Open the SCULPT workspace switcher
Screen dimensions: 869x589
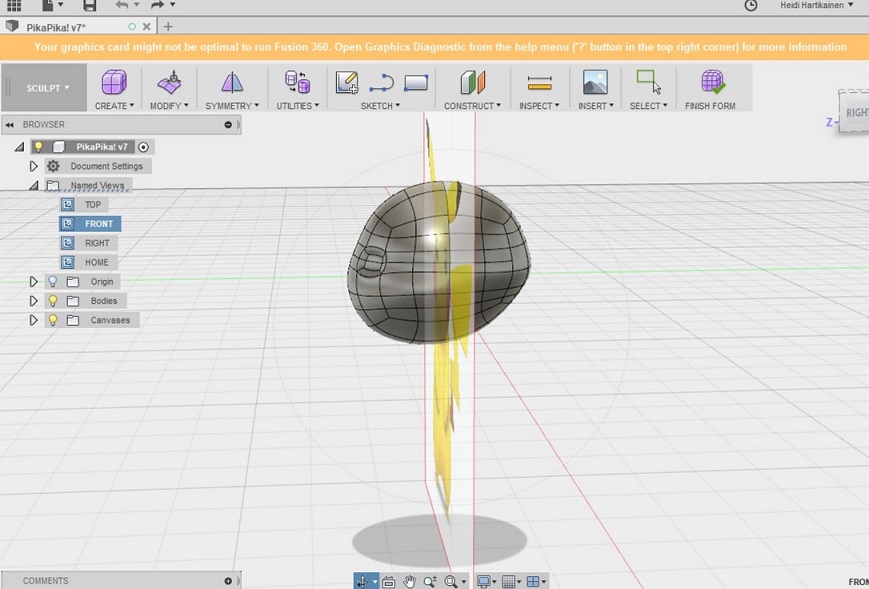pyautogui.click(x=48, y=88)
